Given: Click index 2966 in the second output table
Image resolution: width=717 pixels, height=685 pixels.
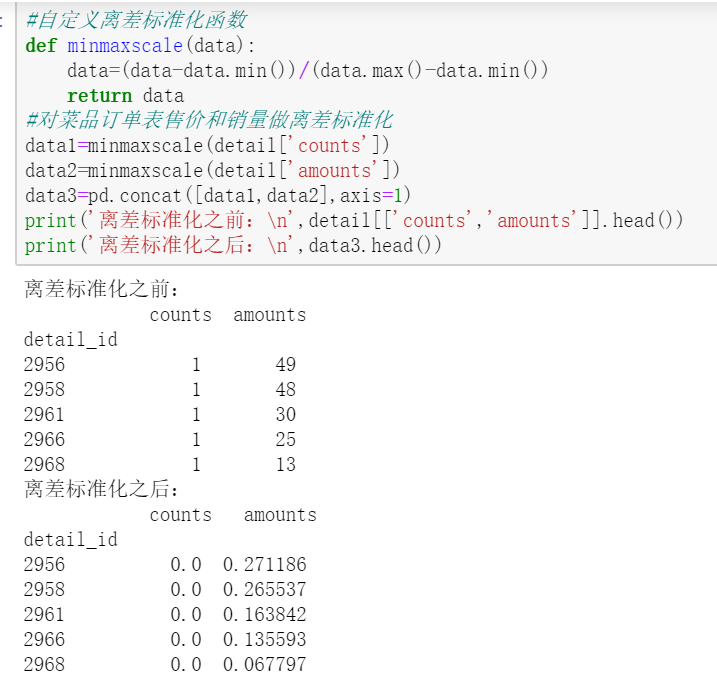Looking at the screenshot, I should (x=44, y=639).
